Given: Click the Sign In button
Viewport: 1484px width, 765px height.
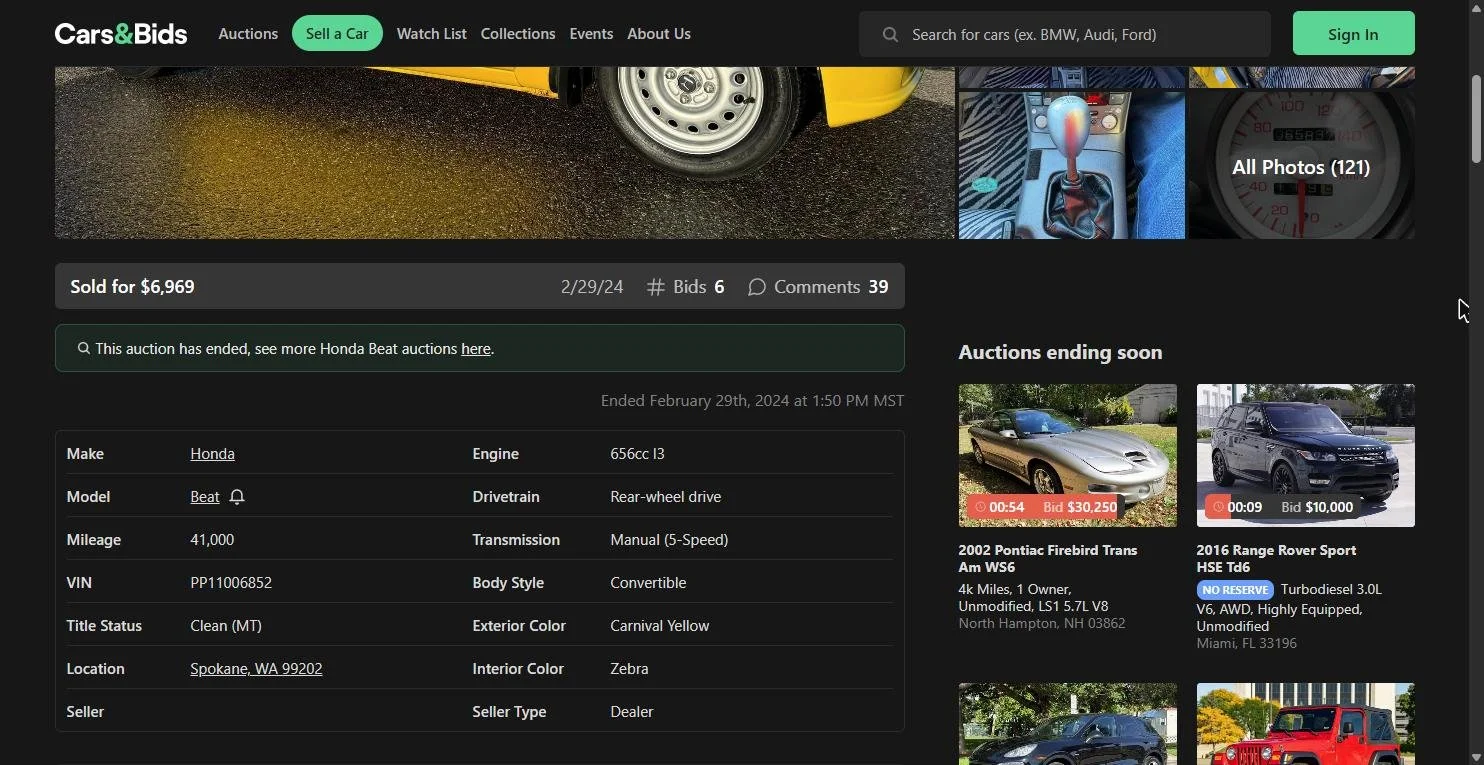Looking at the screenshot, I should click(x=1353, y=34).
